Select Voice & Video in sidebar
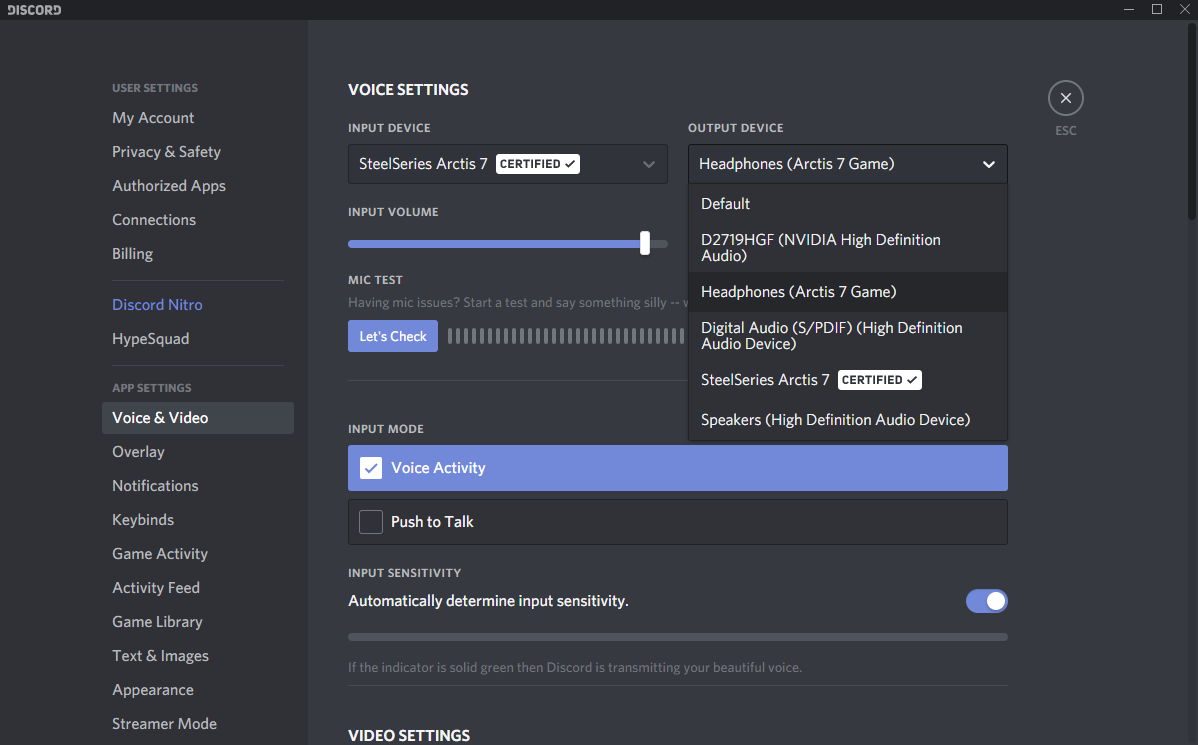Screen dimensions: 1198x745 click(x=198, y=418)
